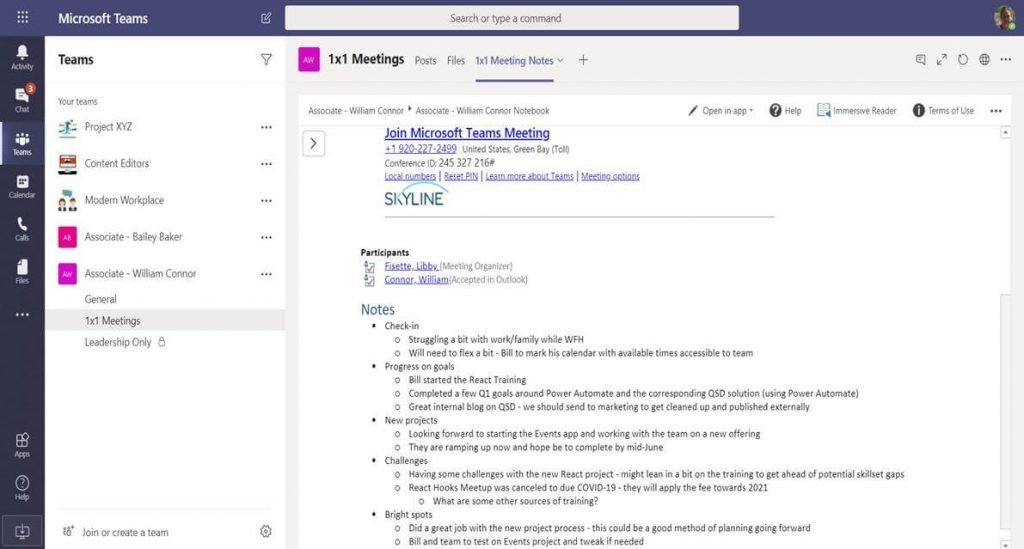Select Teams icon in left rail

coord(22,144)
